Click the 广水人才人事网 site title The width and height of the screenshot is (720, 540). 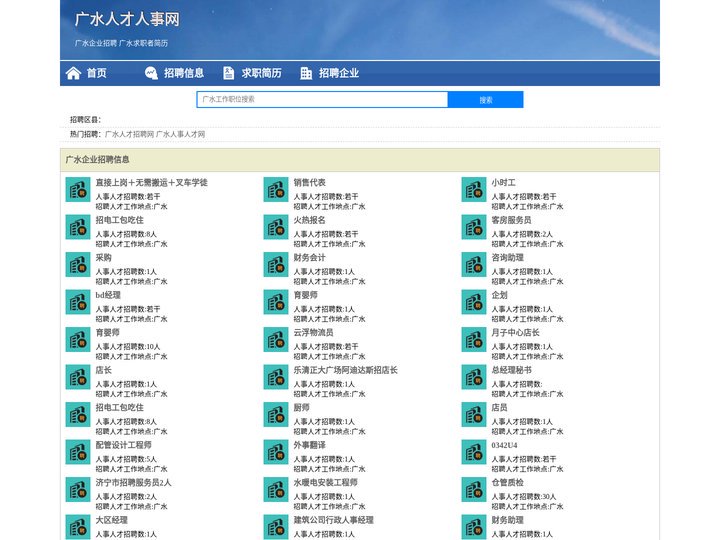(127, 19)
